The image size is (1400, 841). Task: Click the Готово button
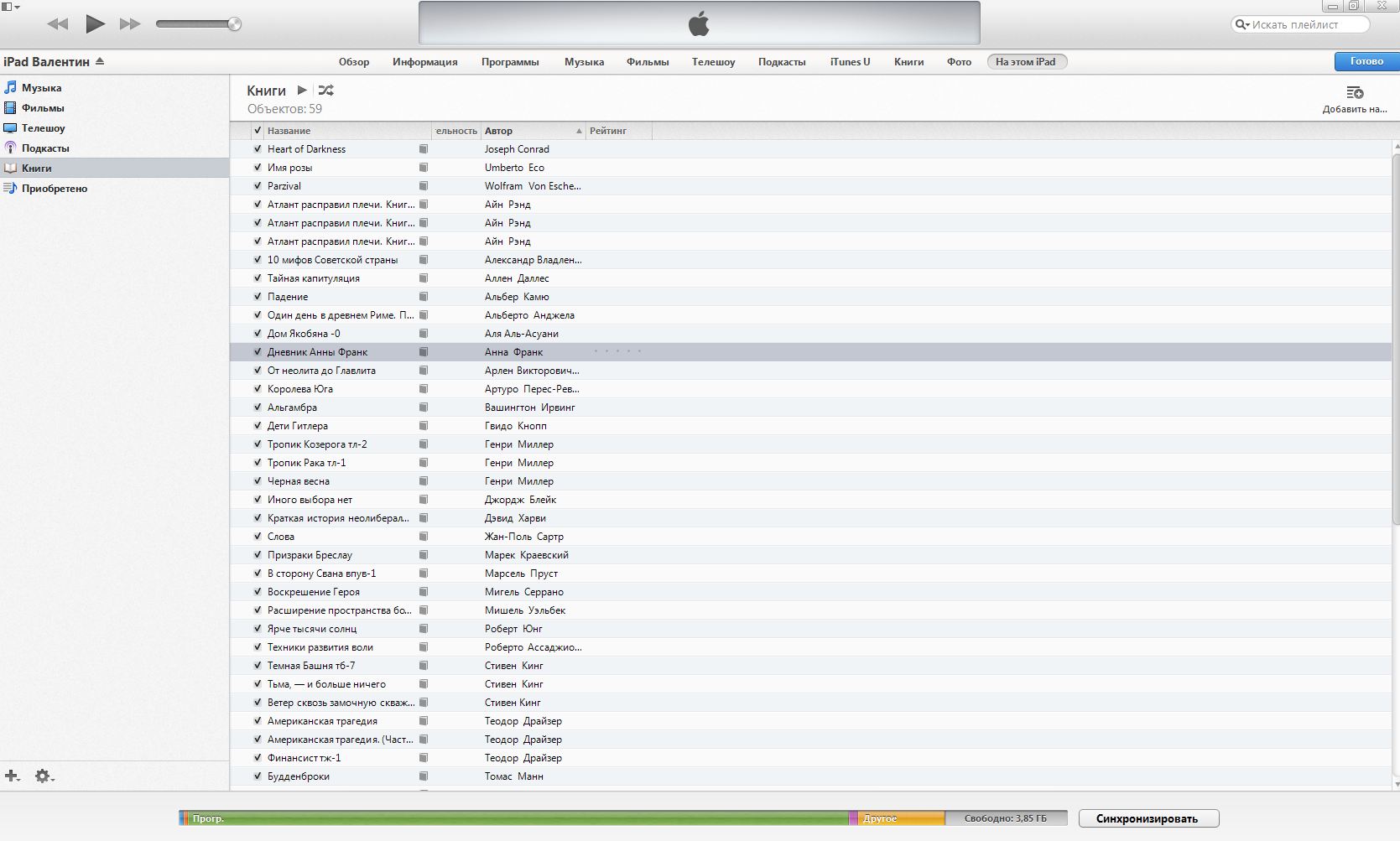(x=1366, y=61)
